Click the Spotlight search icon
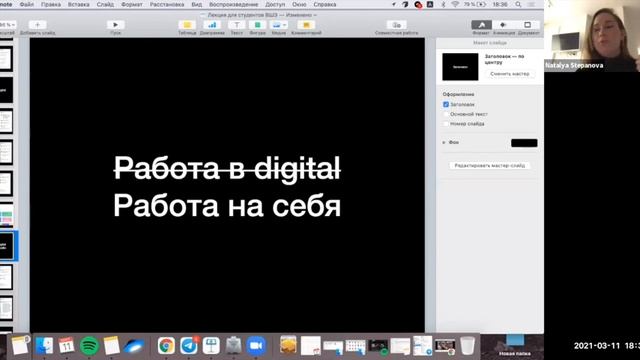This screenshot has height=360, width=640. coord(518,4)
